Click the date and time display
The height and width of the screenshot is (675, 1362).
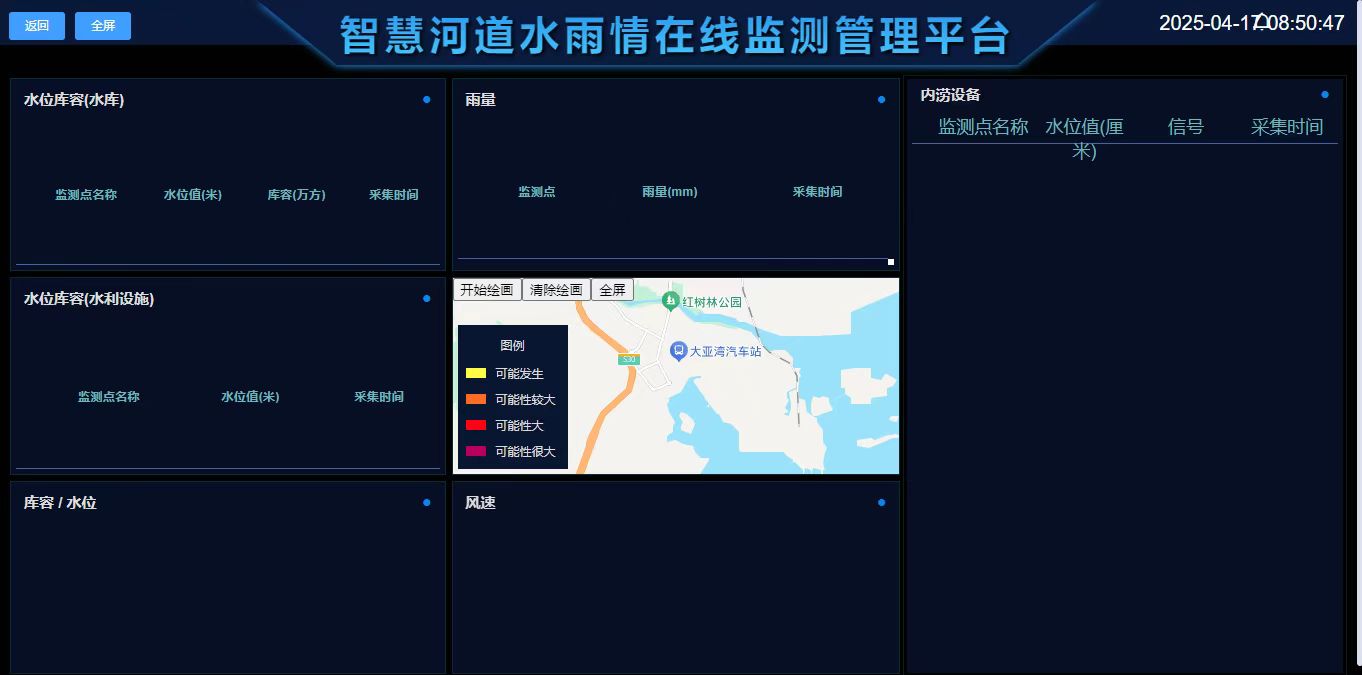coord(1252,23)
